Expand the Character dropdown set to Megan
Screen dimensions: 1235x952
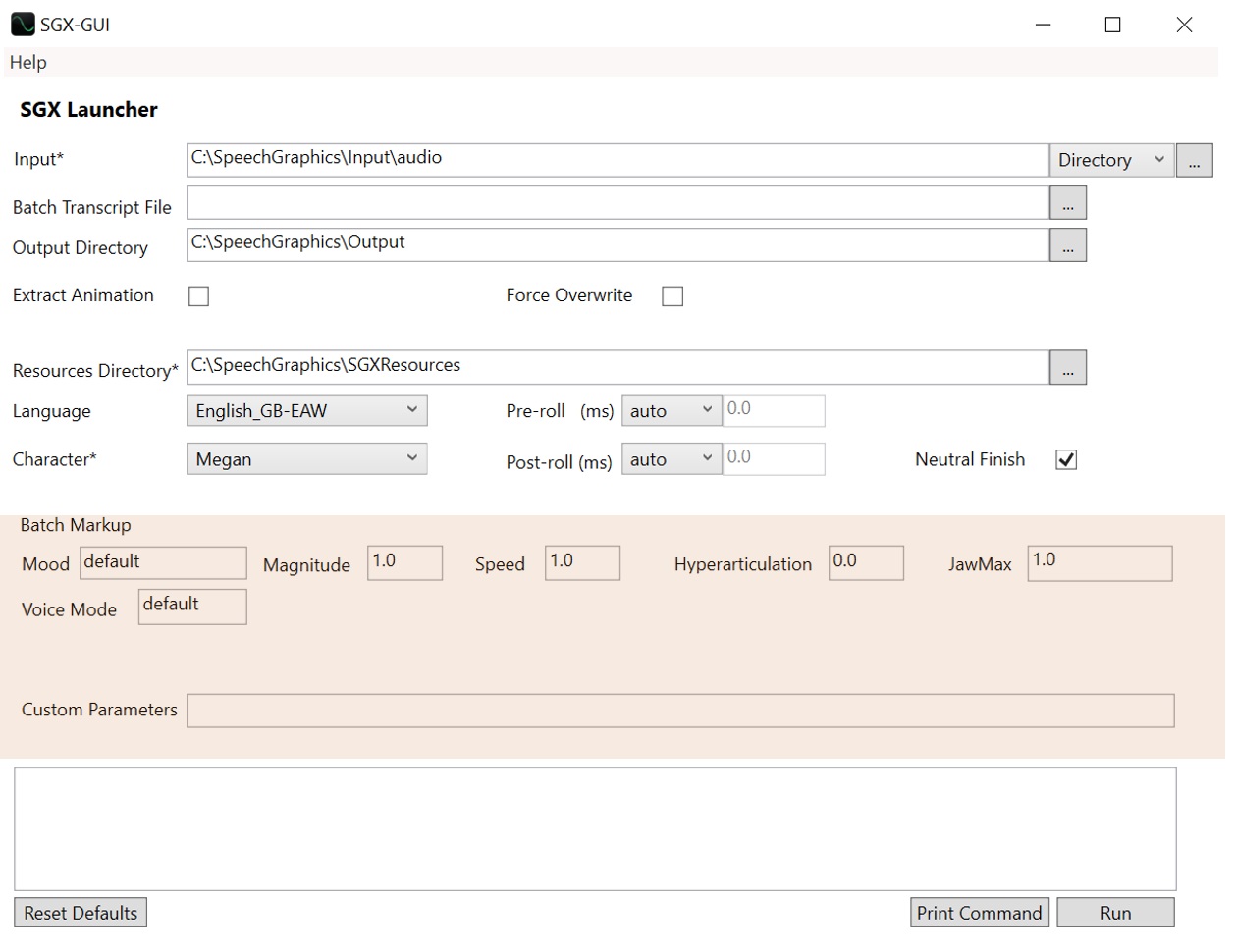(306, 459)
